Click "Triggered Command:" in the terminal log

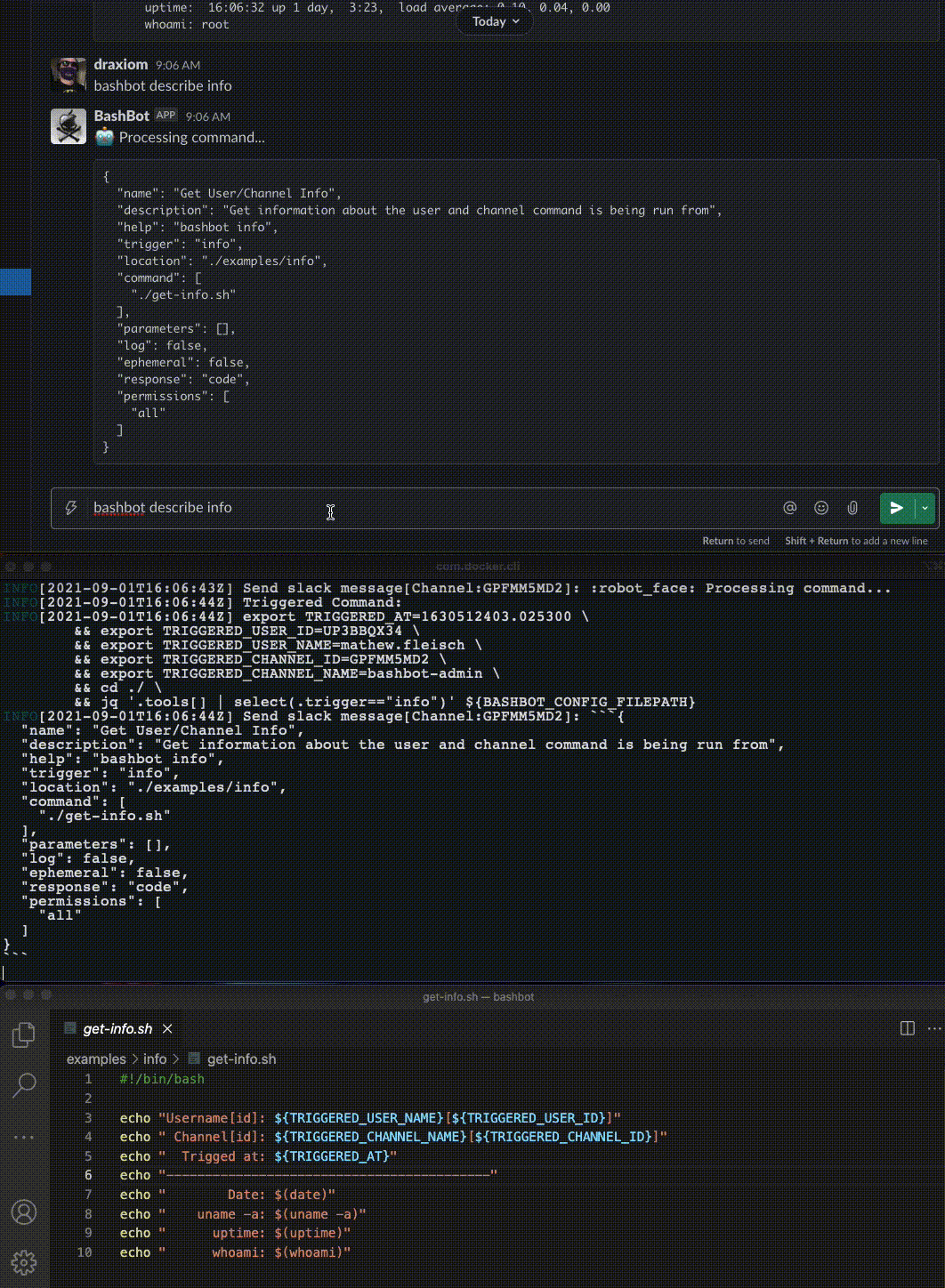click(322, 602)
